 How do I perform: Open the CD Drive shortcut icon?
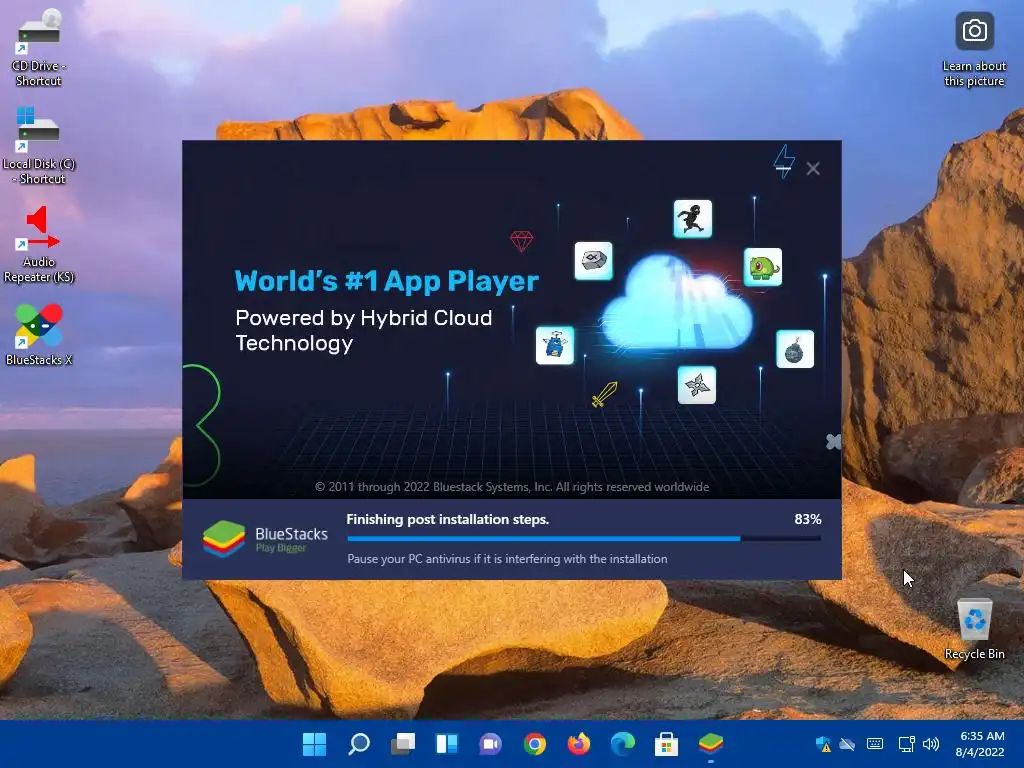point(39,47)
